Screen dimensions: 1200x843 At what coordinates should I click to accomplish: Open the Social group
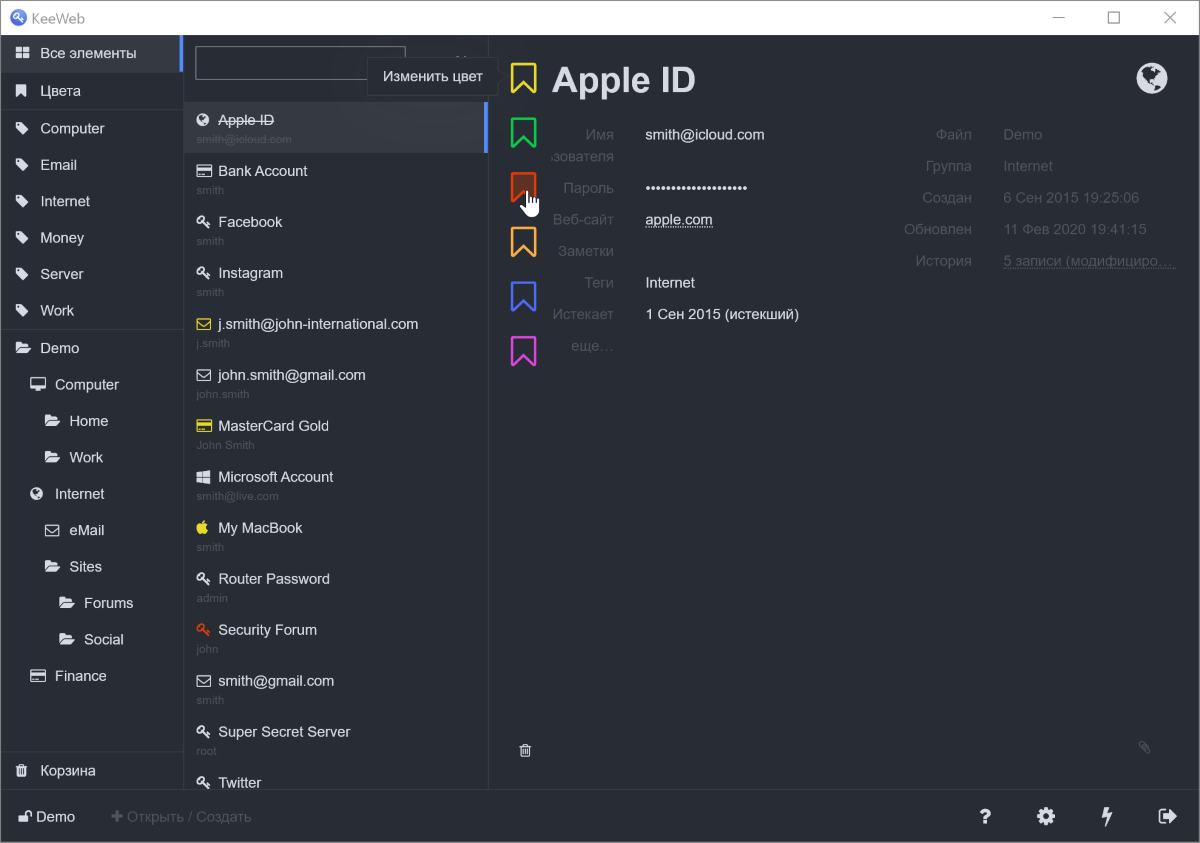(91, 639)
